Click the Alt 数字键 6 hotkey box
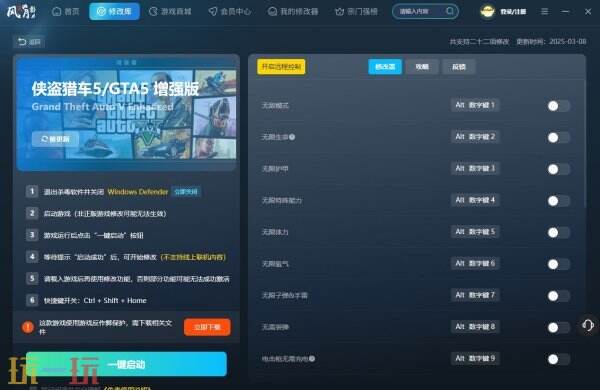Screen dimensions: 600x390 (475, 263)
